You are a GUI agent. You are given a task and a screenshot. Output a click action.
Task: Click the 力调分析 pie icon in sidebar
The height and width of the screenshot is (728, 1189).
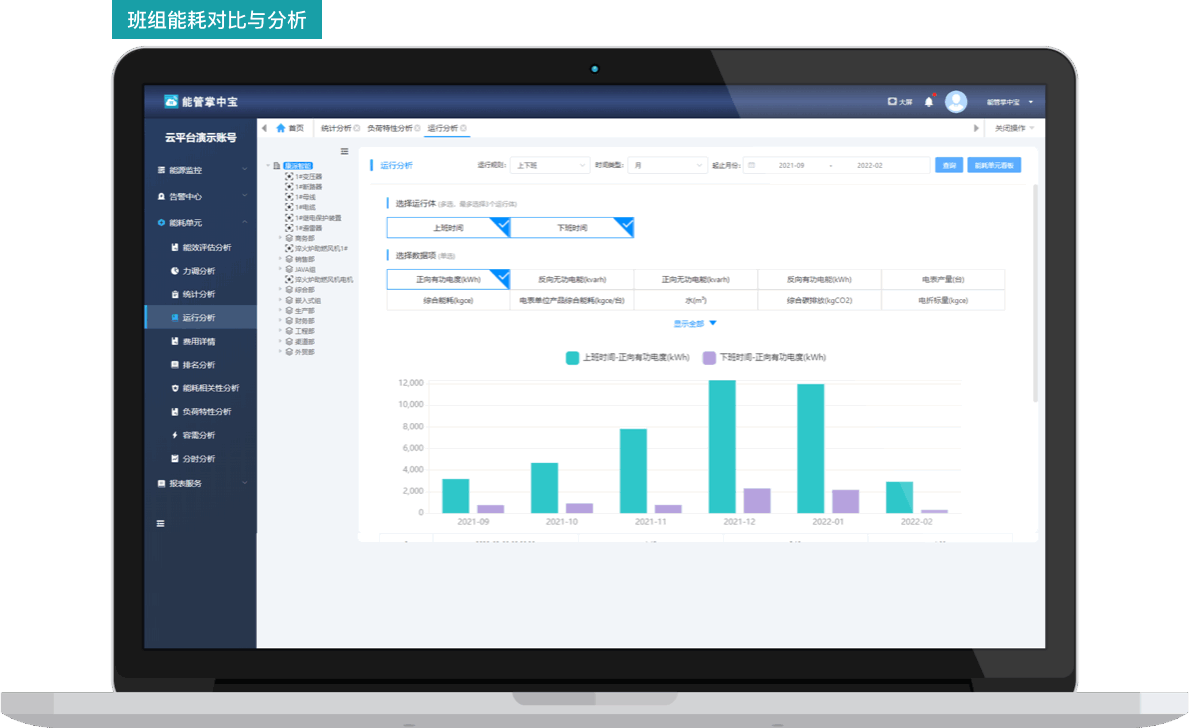(175, 271)
